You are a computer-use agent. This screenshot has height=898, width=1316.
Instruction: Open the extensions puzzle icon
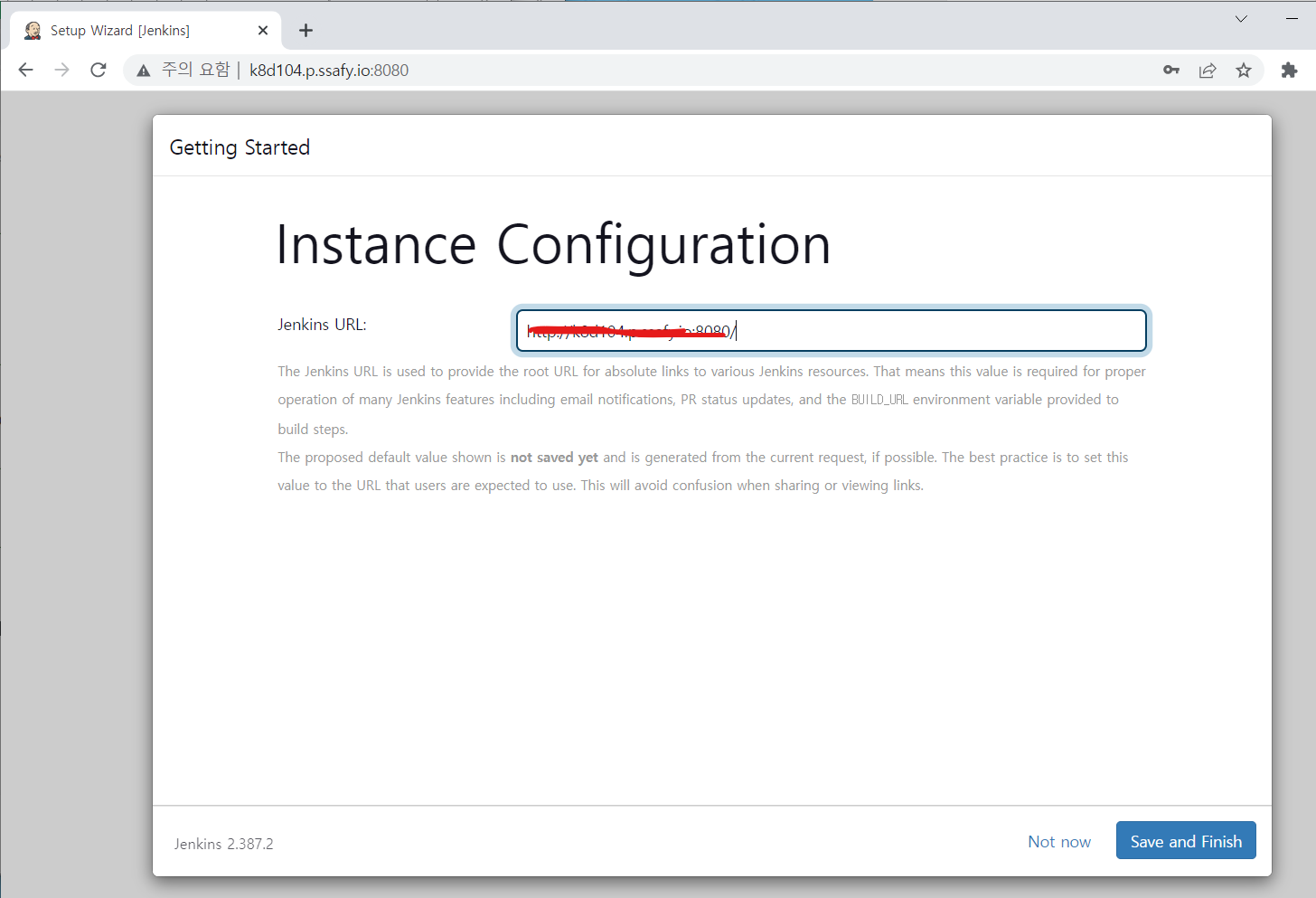tap(1289, 70)
